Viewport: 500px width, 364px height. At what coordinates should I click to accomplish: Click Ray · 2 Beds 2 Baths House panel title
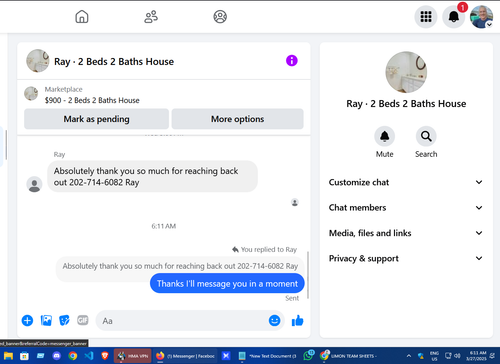click(x=406, y=104)
